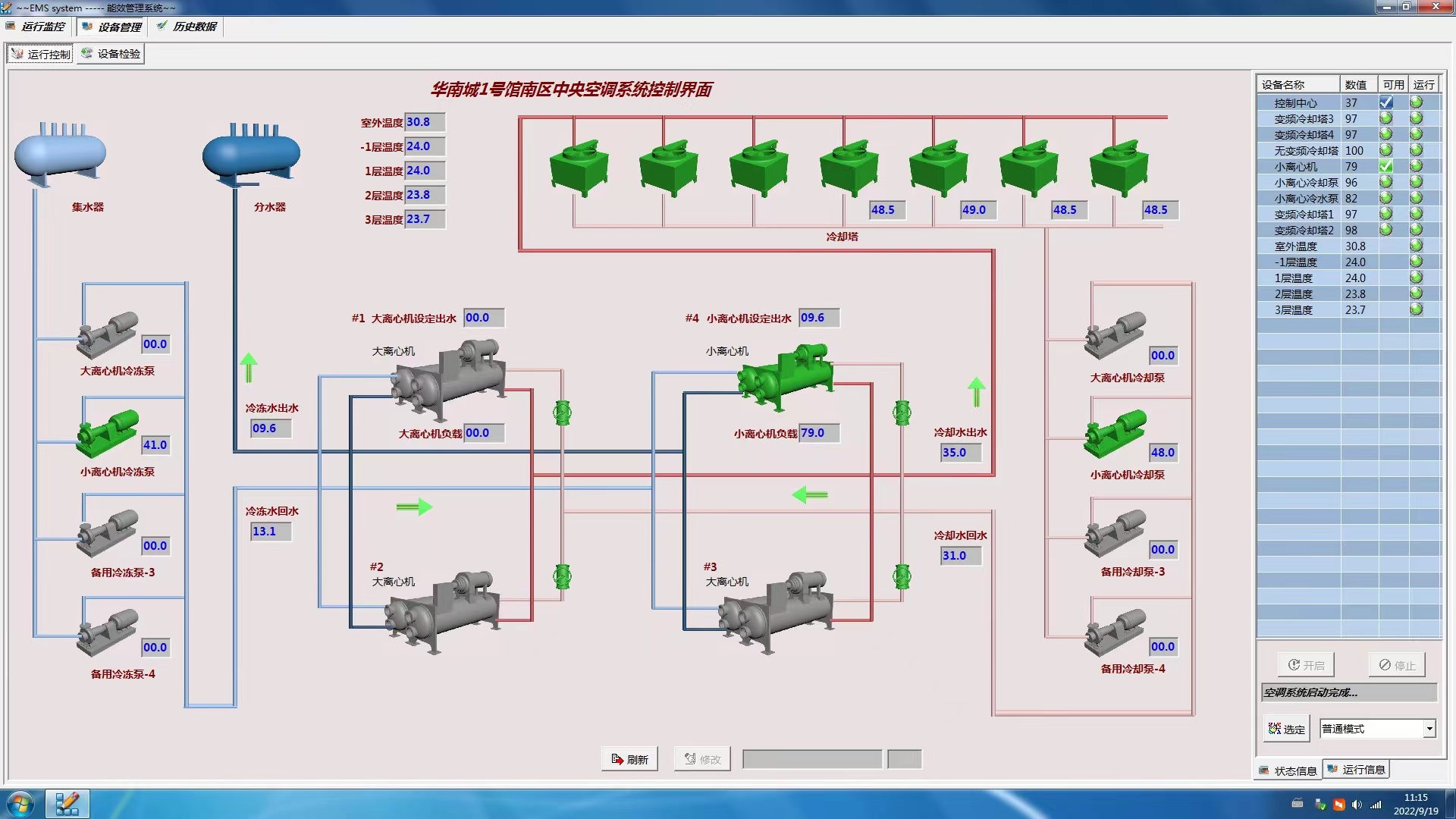Screen dimensions: 1456x819
Task: Toggle the 控制中心 available checkbox
Action: click(x=1385, y=102)
